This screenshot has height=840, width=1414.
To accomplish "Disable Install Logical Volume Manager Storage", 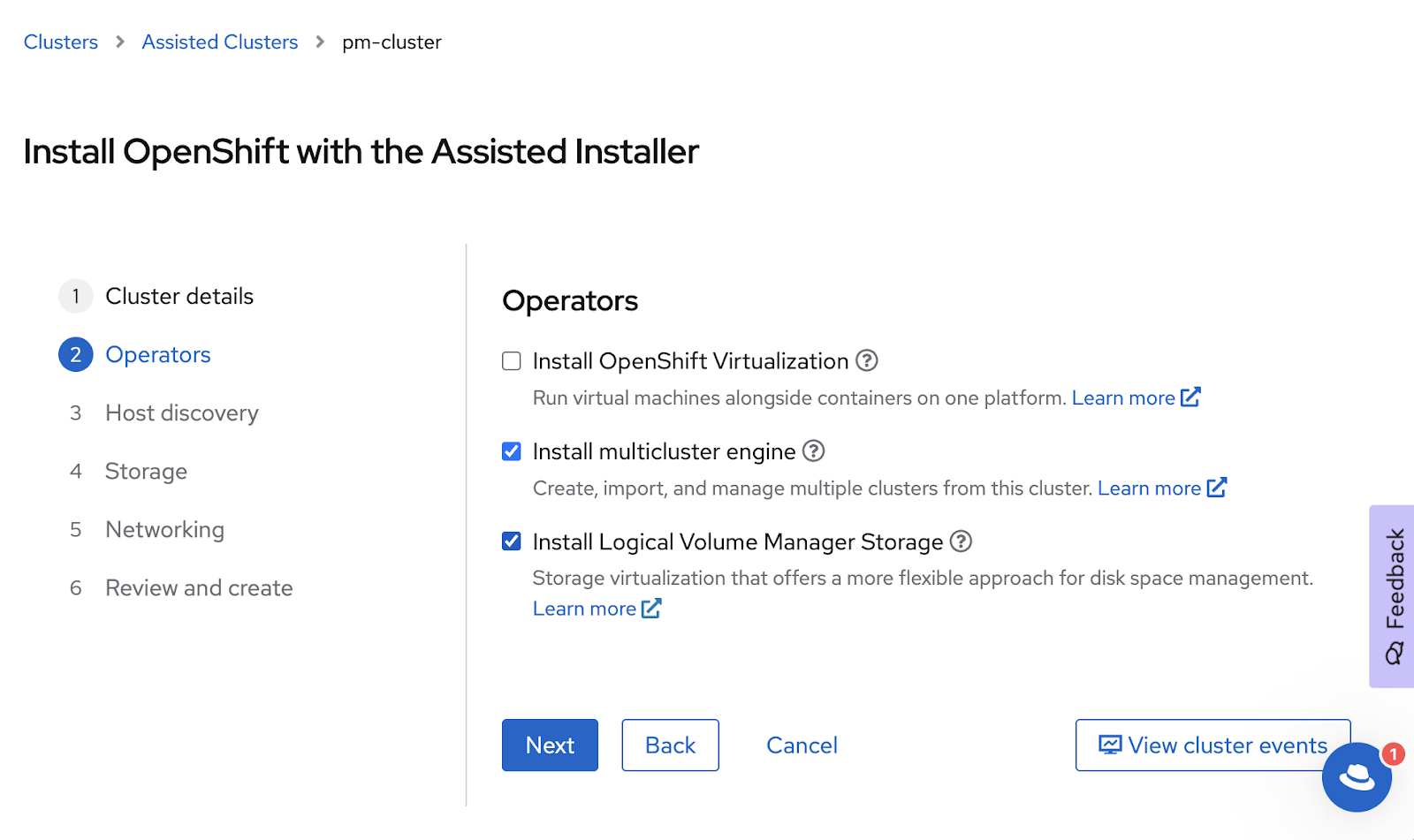I will (511, 541).
